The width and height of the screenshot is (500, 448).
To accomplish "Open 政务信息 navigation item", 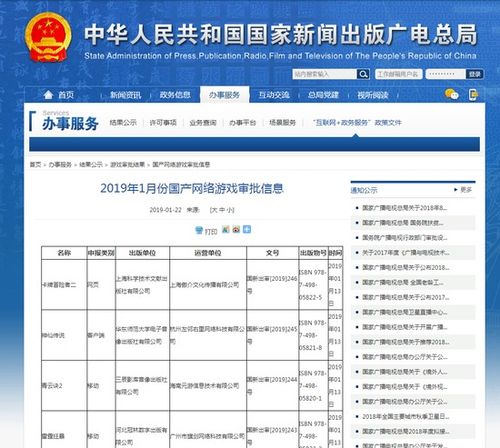I will (175, 95).
